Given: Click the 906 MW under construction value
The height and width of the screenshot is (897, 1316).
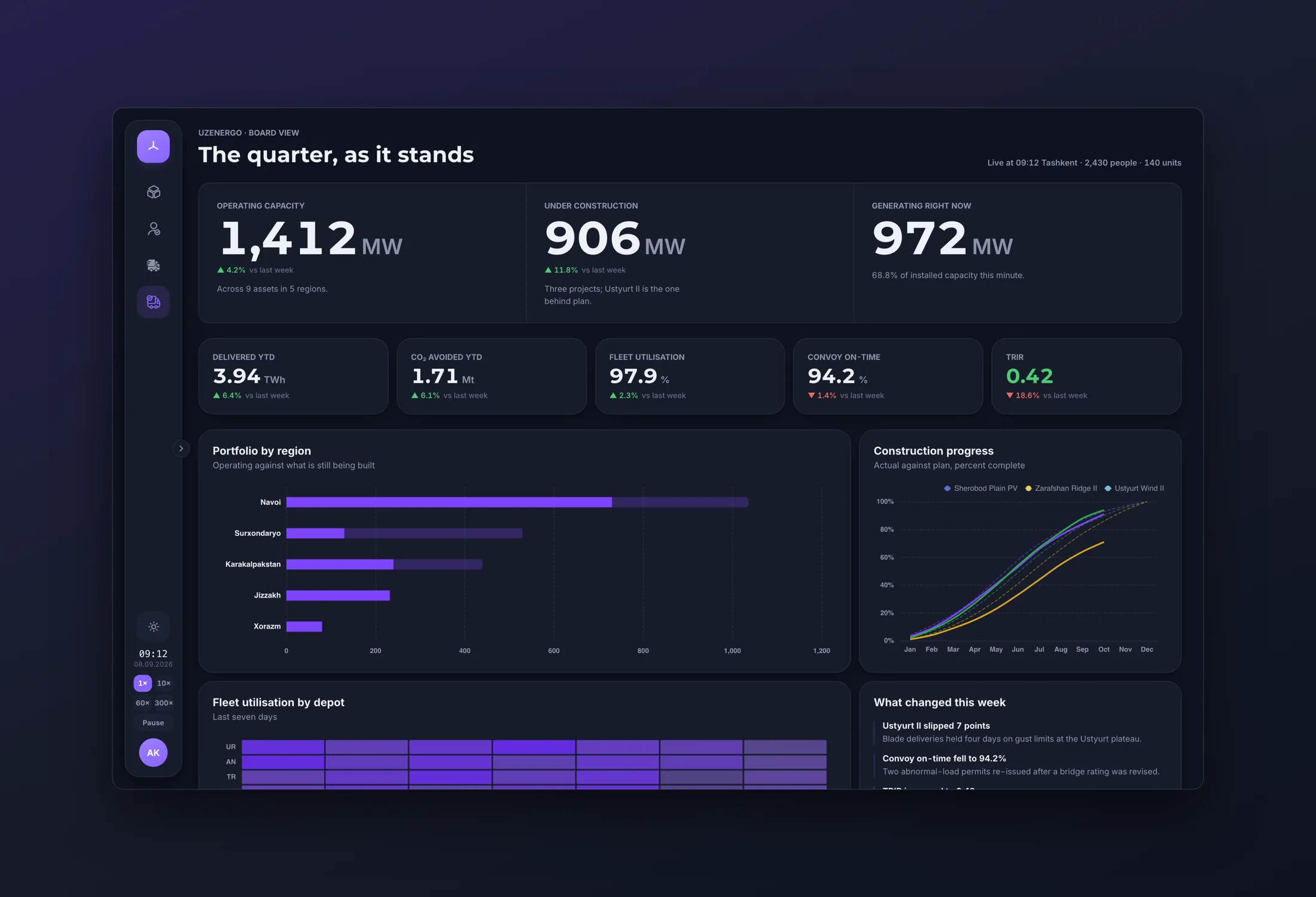Looking at the screenshot, I should (615, 239).
